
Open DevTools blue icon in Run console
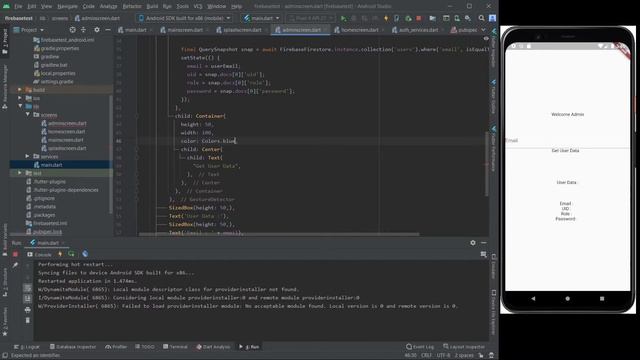tap(85, 254)
